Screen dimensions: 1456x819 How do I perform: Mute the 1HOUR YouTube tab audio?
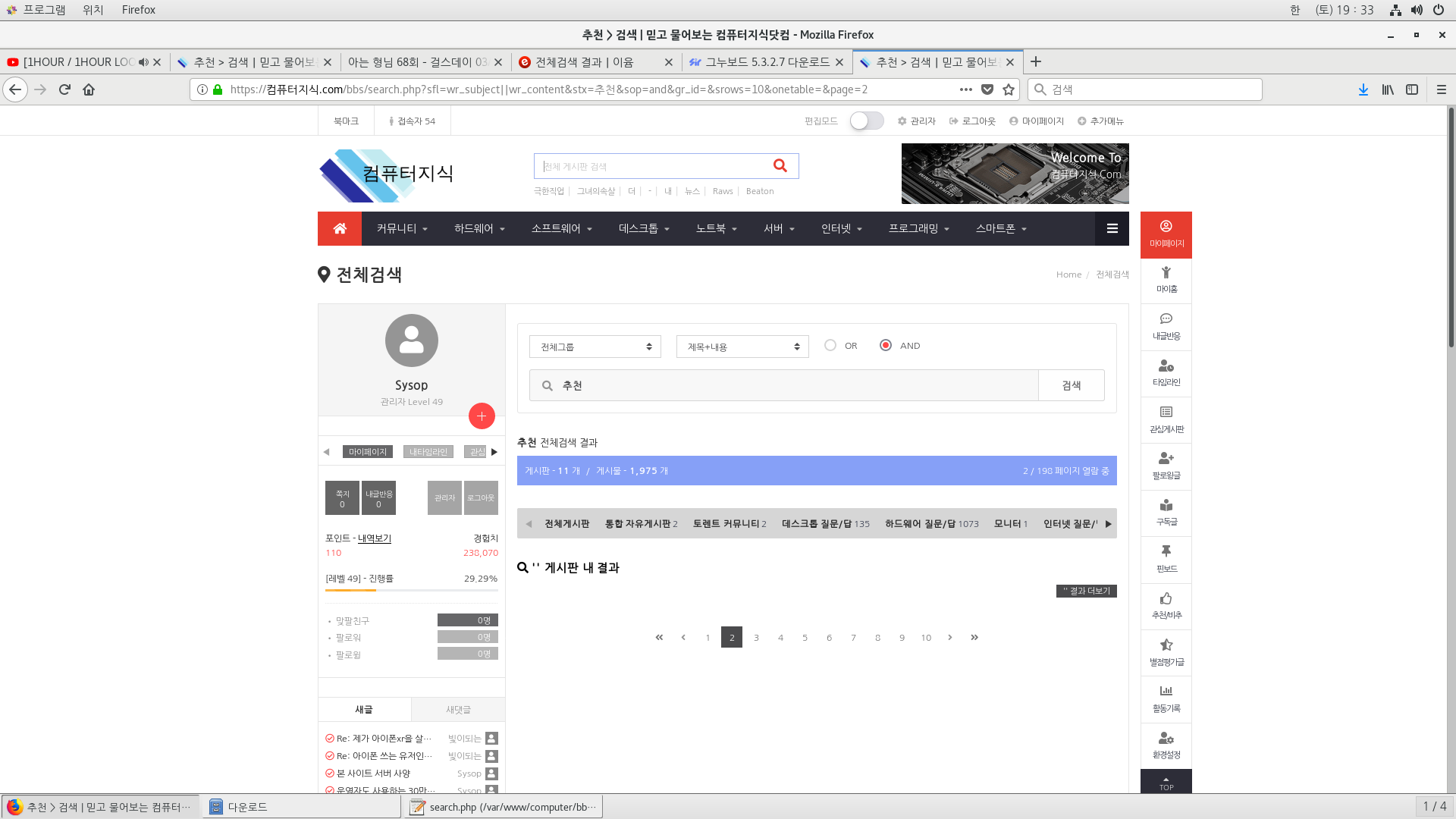point(143,62)
